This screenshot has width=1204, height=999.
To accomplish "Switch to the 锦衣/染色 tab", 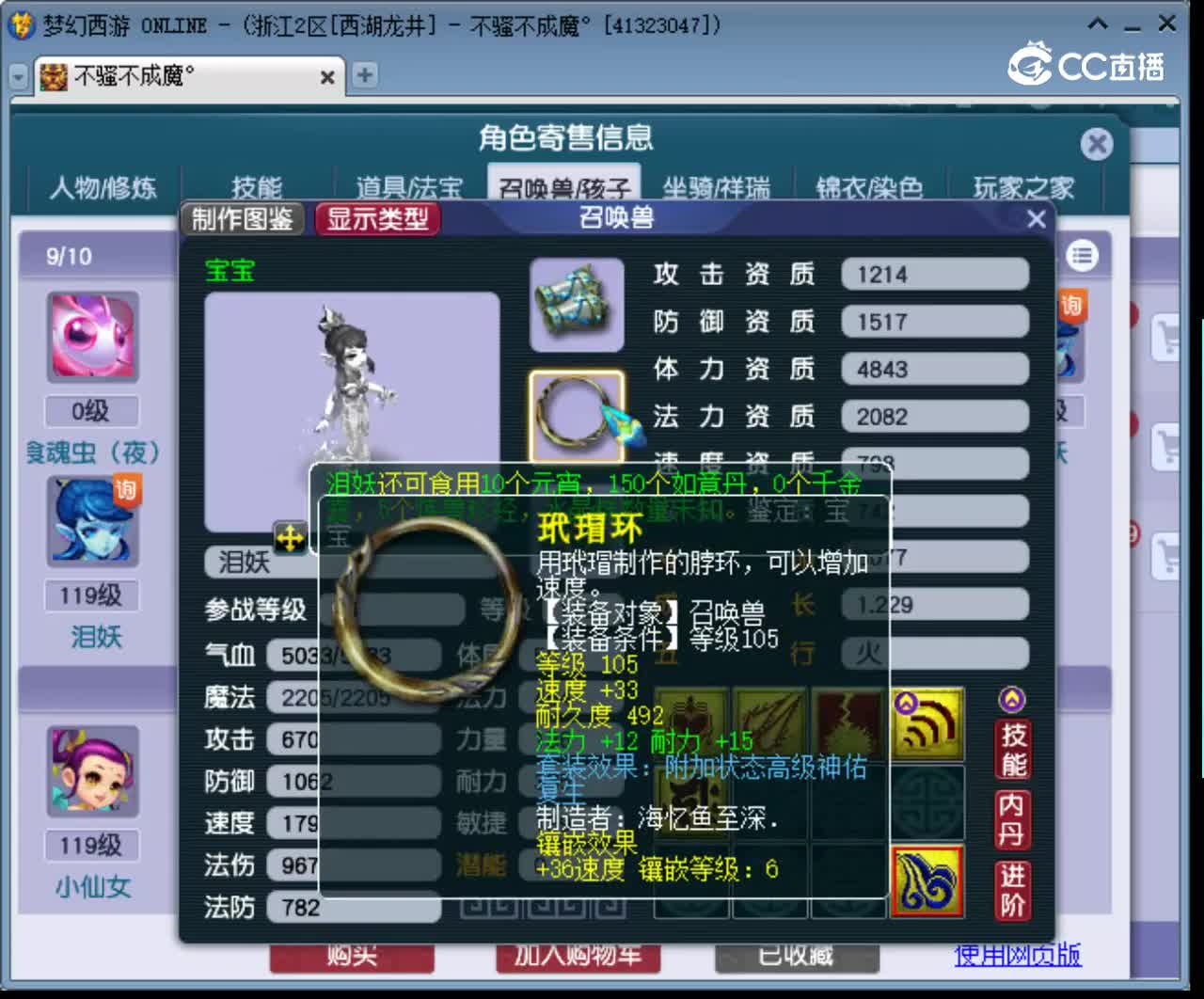I will pyautogui.click(x=869, y=187).
